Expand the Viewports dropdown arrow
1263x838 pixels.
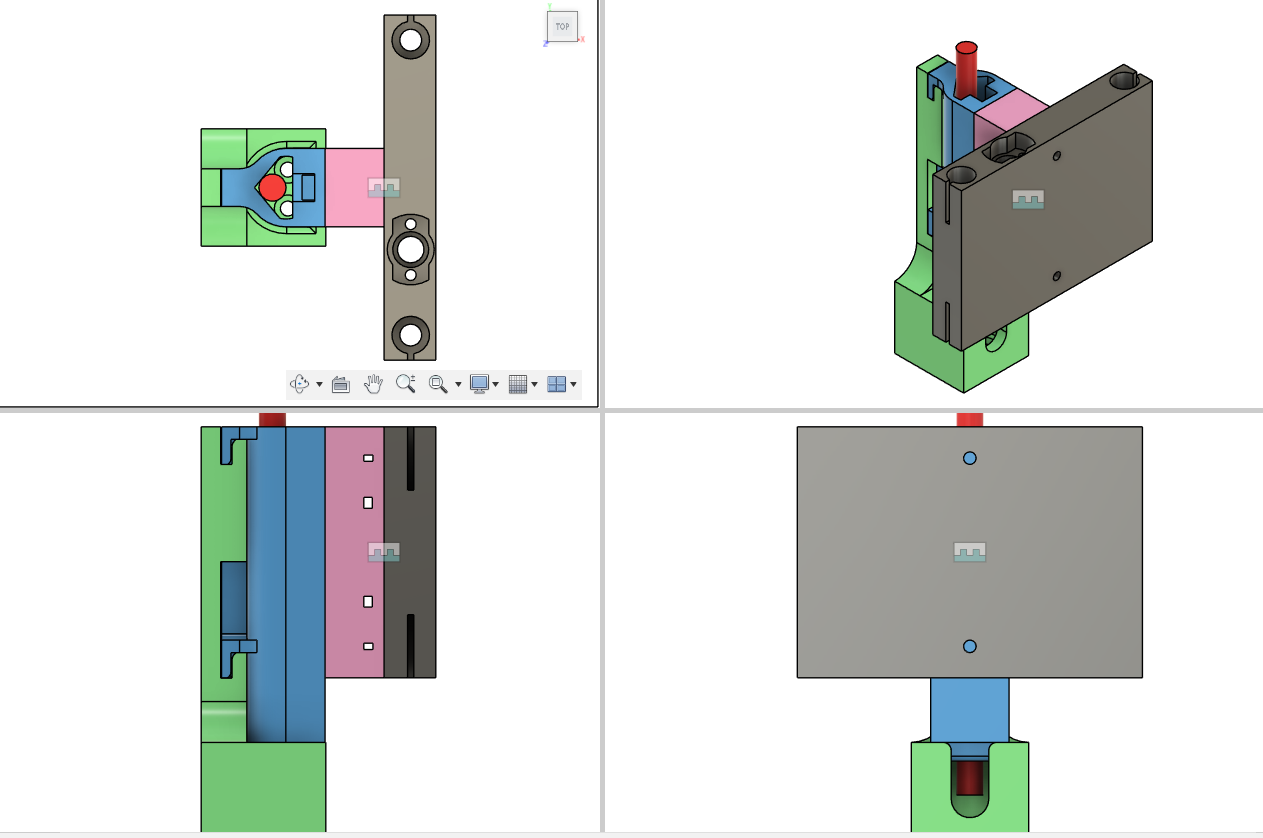573,385
